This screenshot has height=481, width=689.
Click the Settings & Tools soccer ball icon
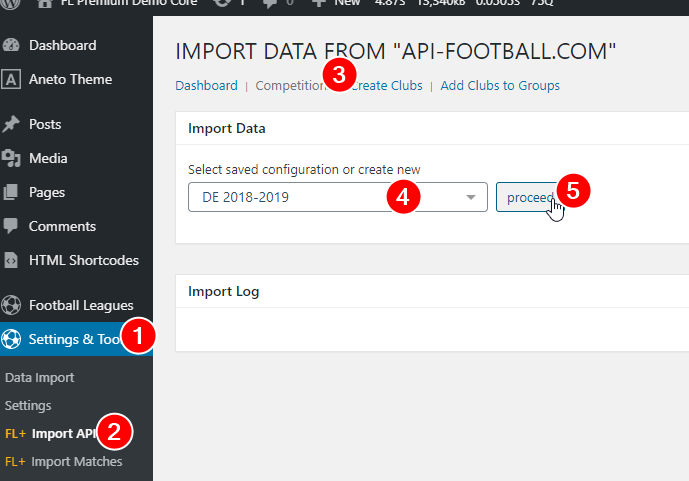click(x=11, y=339)
